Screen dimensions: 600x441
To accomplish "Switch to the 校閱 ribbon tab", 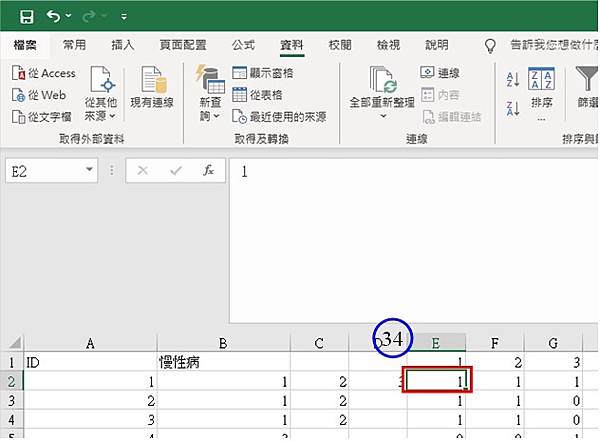I will tap(340, 45).
